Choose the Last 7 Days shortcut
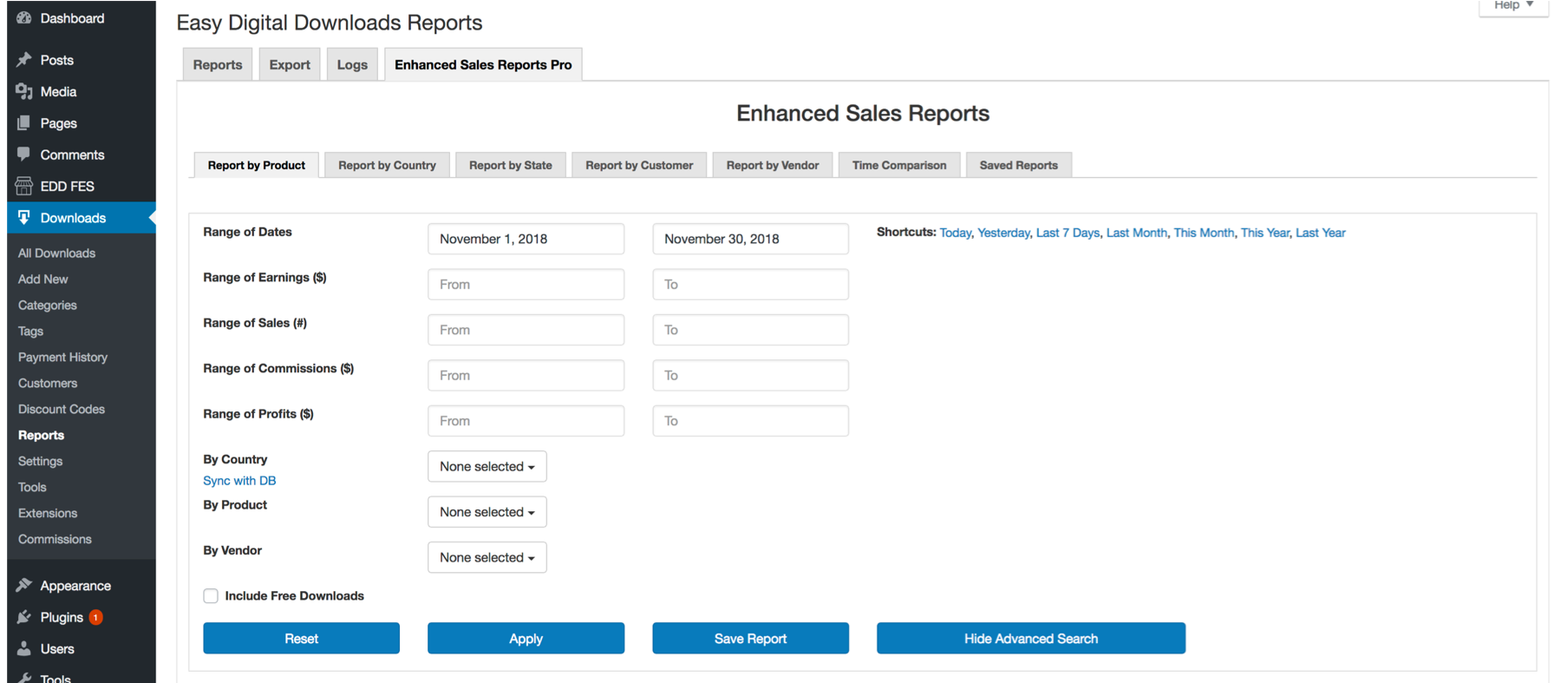 coord(1068,233)
